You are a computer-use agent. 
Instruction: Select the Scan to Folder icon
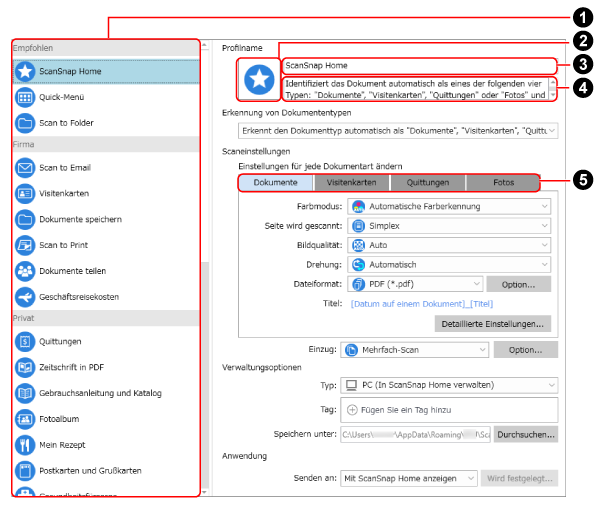tap(25, 123)
